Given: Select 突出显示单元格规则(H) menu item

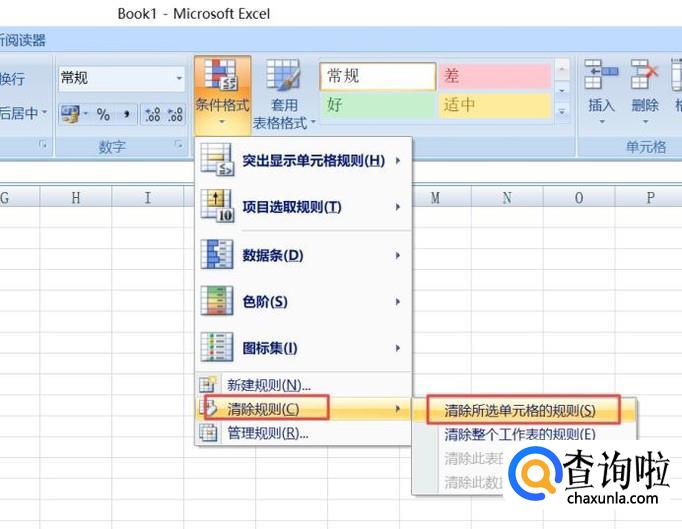Looking at the screenshot, I should click(x=303, y=160).
